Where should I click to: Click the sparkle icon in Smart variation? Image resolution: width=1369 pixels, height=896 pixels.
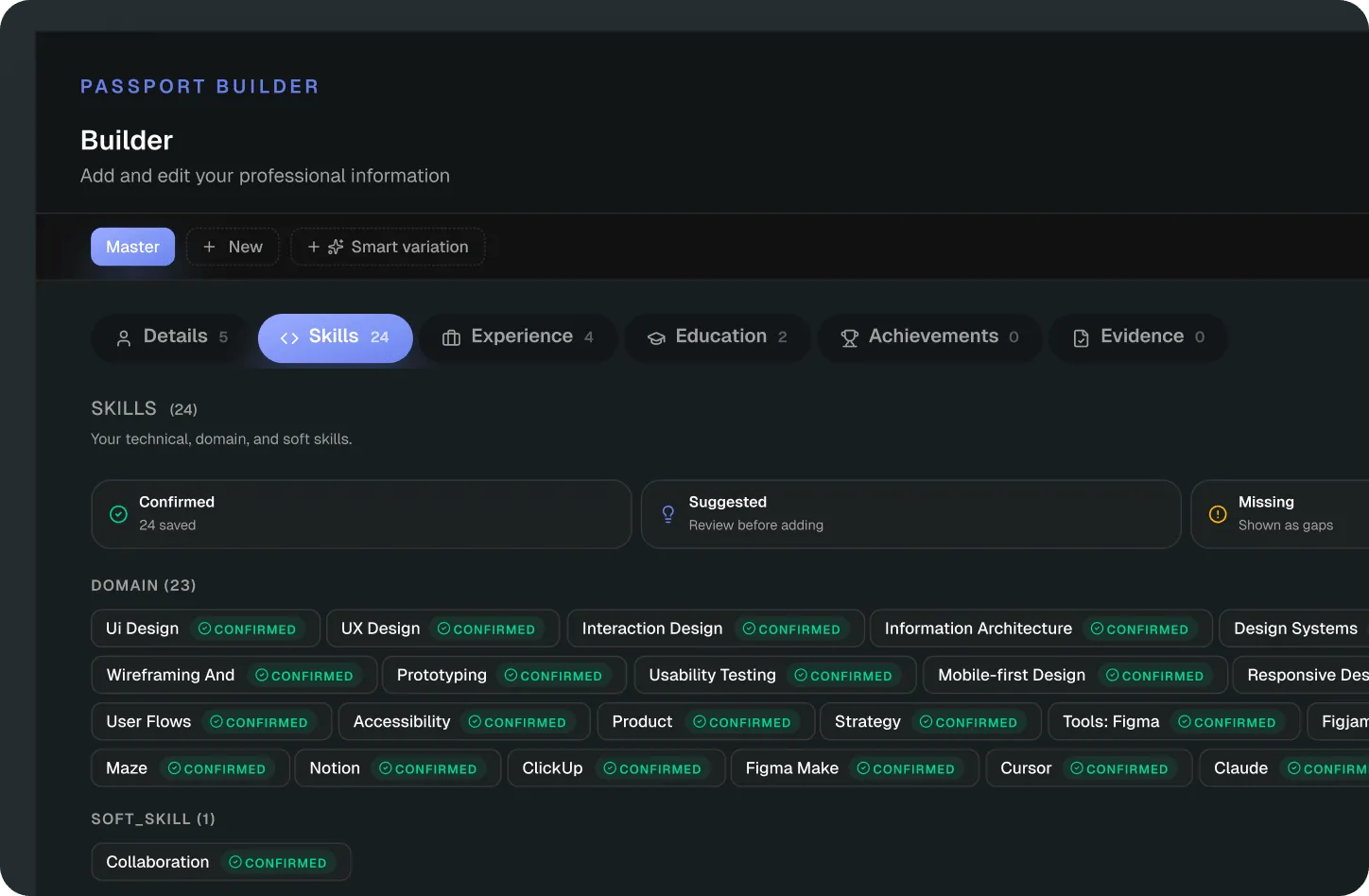336,247
